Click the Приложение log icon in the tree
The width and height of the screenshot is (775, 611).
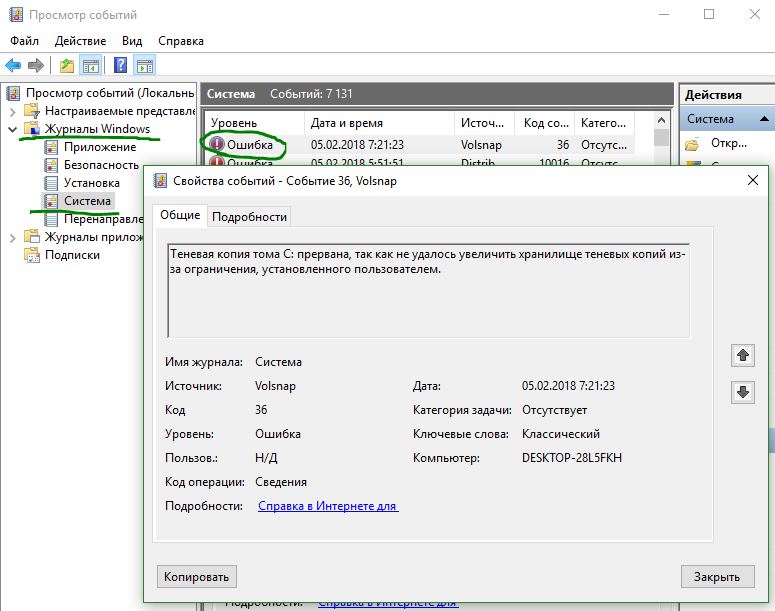click(x=51, y=147)
